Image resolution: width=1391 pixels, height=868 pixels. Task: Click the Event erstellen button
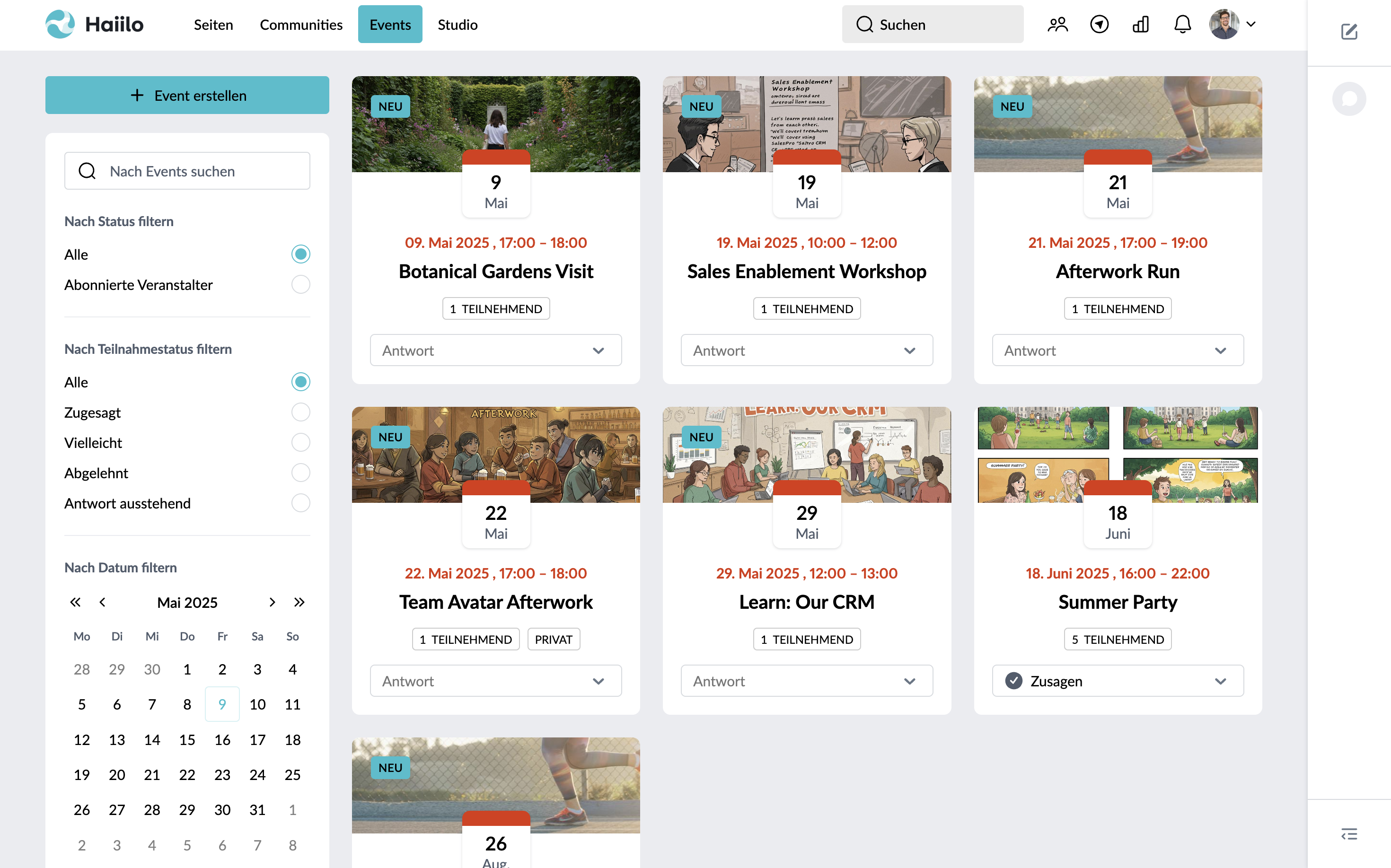coord(187,95)
